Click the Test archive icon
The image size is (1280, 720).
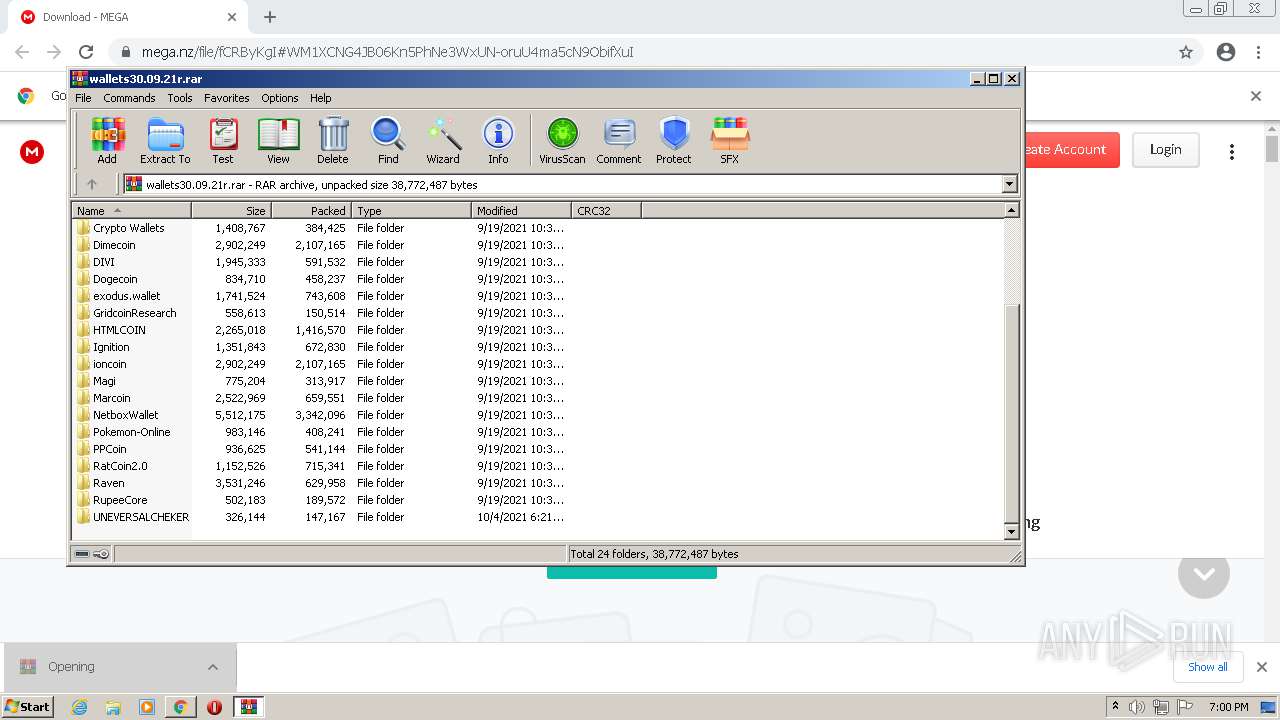click(223, 141)
